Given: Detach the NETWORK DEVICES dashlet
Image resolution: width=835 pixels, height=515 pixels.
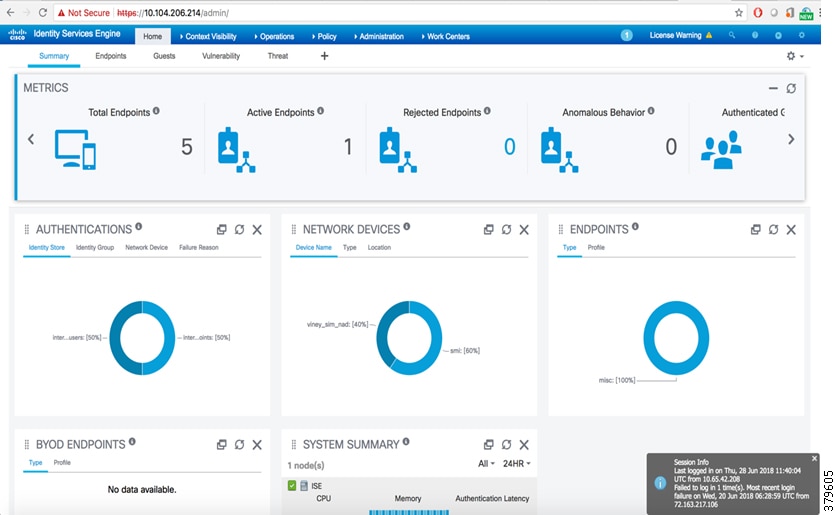Looking at the screenshot, I should [488, 230].
